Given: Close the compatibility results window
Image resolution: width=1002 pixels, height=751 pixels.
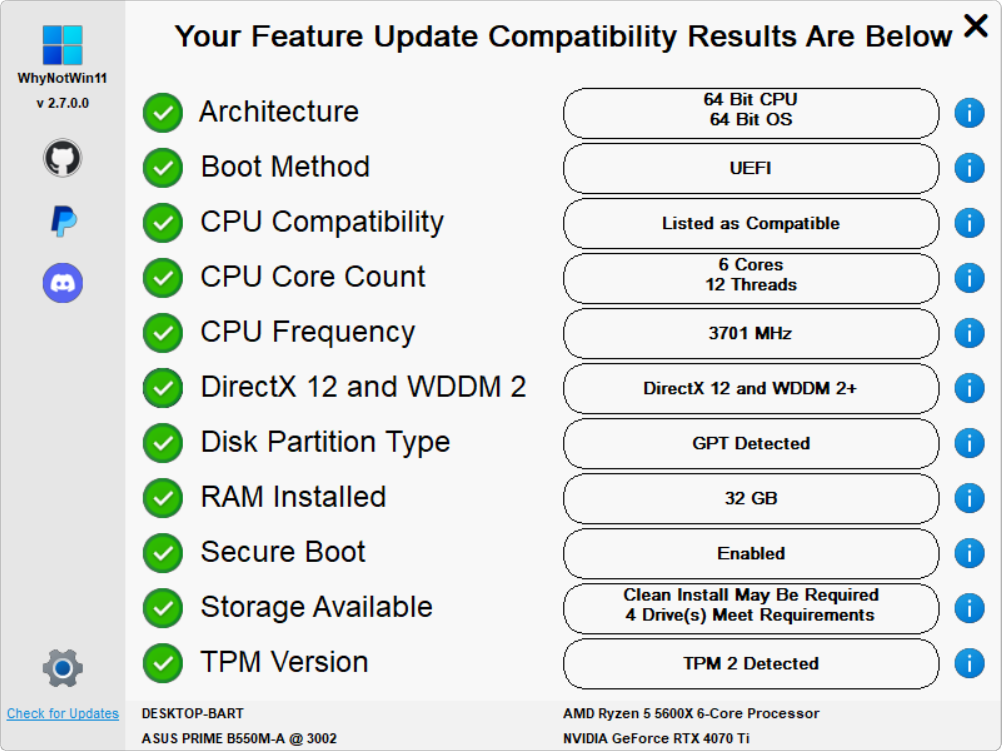Looking at the screenshot, I should (x=975, y=26).
